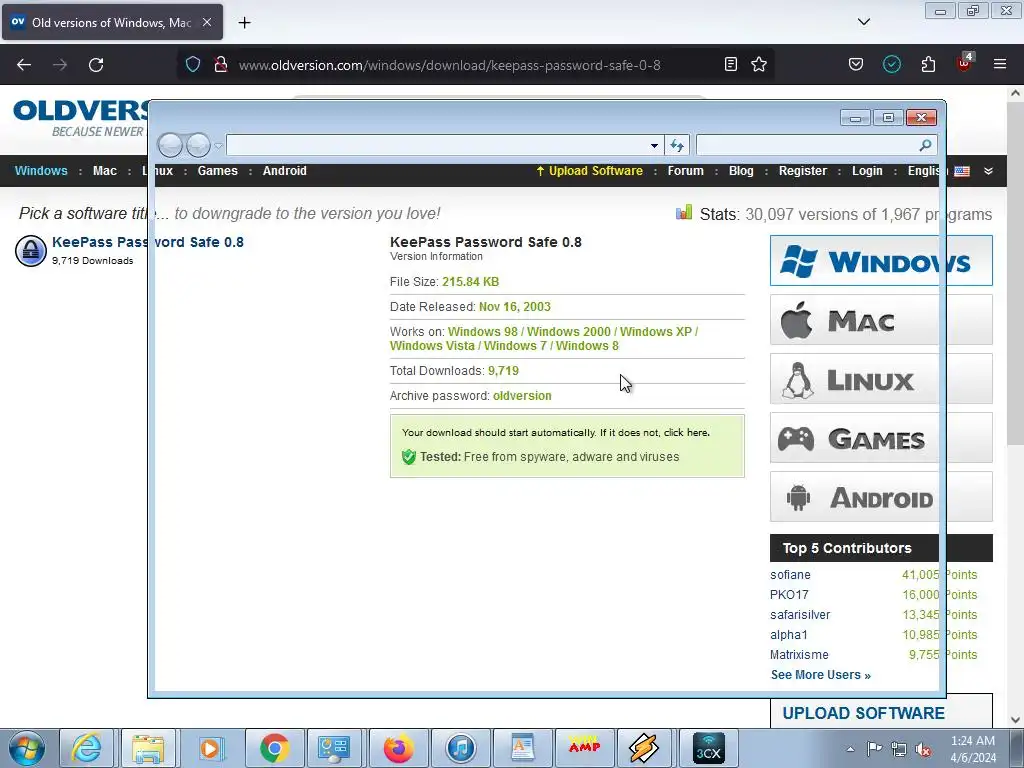The width and height of the screenshot is (1024, 768).
Task: Open contributor alpha1 profile link
Action: click(788, 635)
